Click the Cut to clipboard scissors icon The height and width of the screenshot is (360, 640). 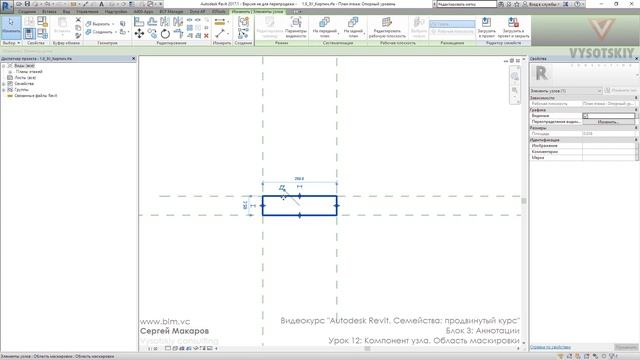point(78,20)
